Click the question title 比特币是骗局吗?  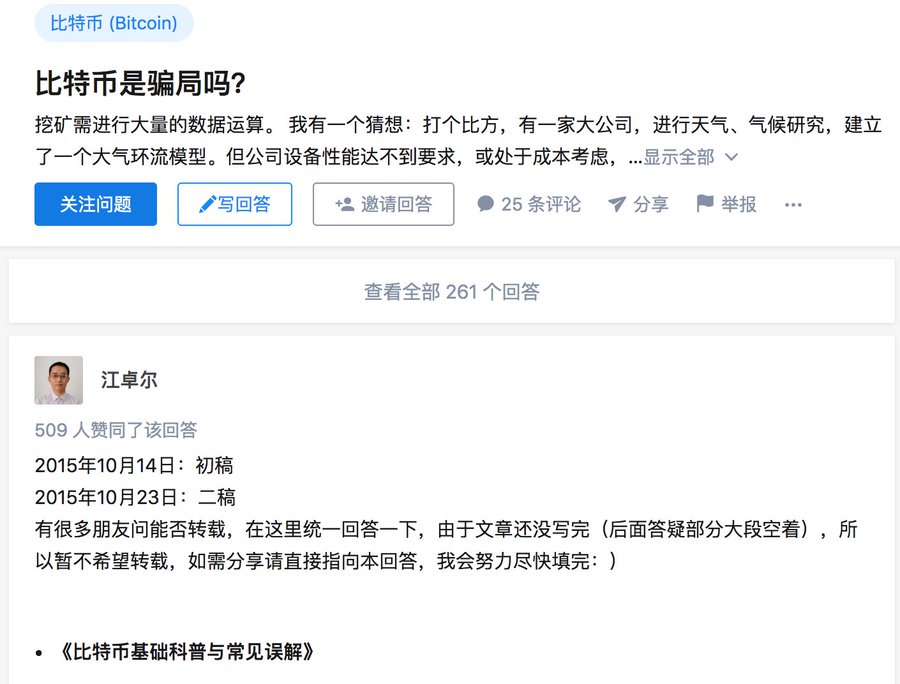coord(140,83)
